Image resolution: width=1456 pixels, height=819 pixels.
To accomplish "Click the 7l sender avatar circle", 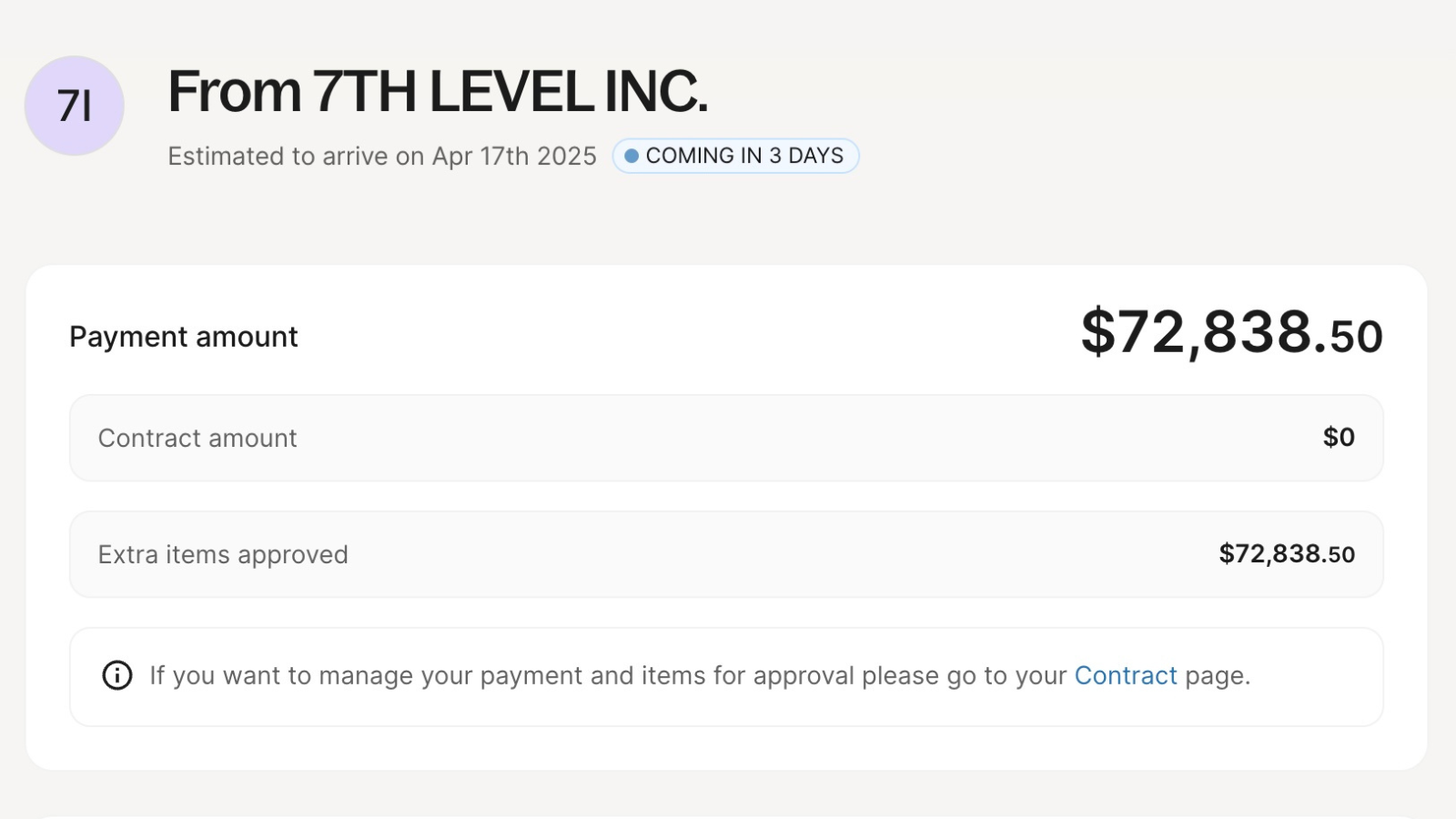I will click(74, 106).
